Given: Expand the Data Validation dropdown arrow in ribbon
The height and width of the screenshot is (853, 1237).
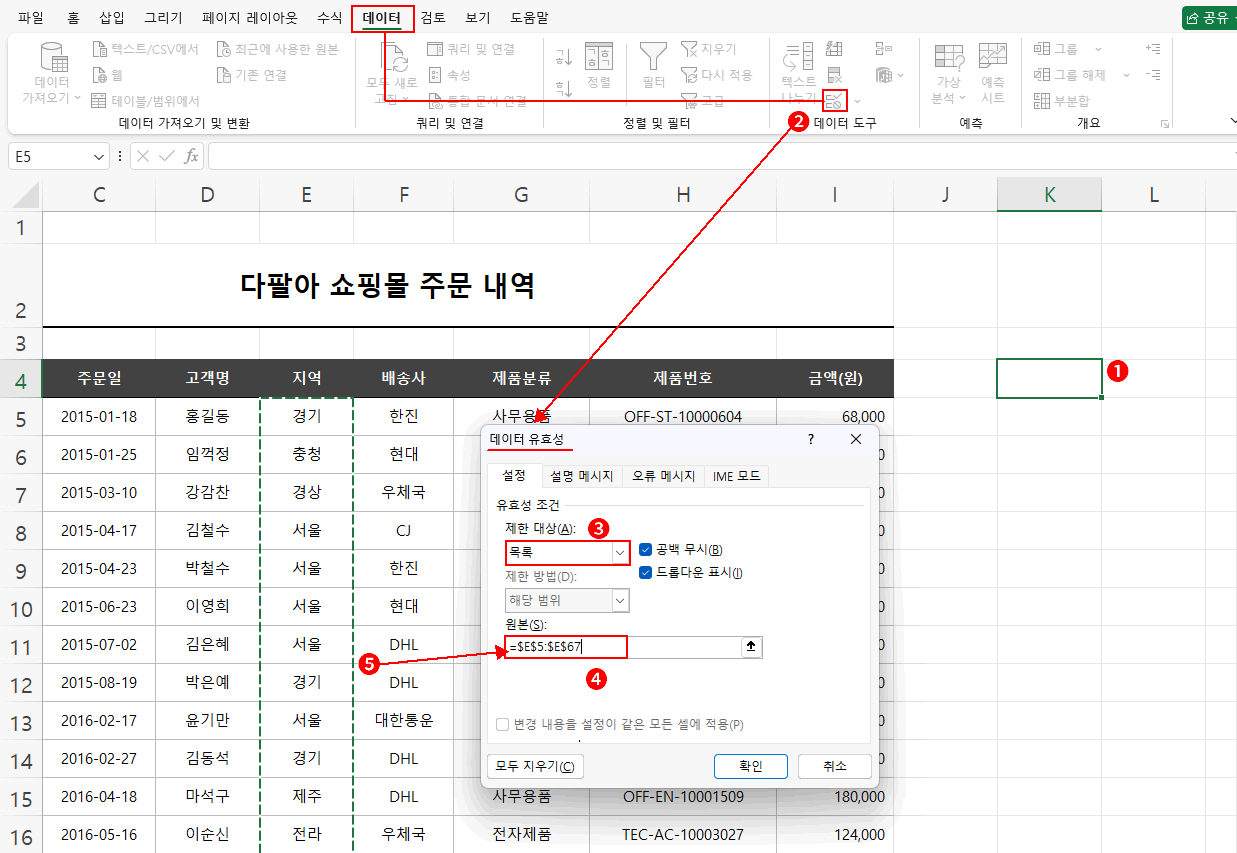Looking at the screenshot, I should tap(857, 101).
